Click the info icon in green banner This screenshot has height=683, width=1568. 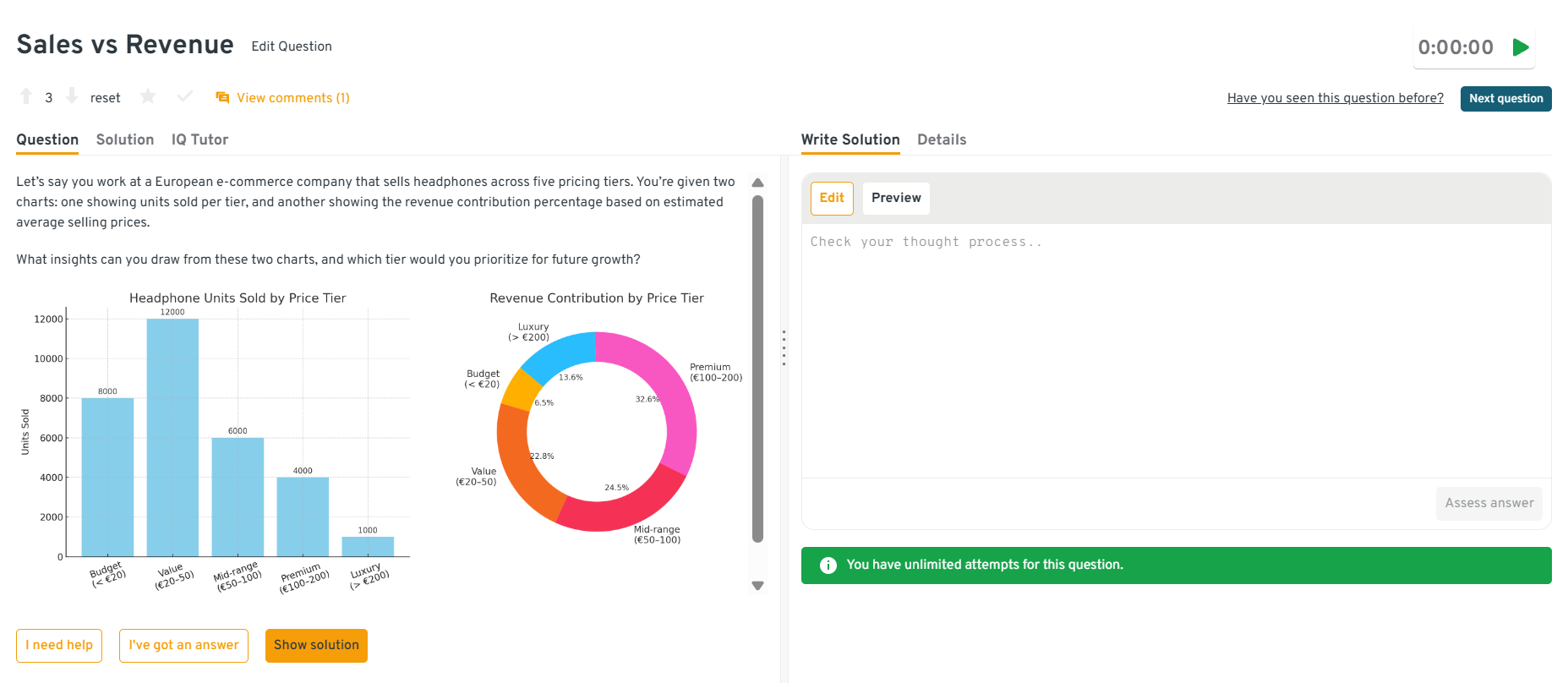[x=828, y=566]
